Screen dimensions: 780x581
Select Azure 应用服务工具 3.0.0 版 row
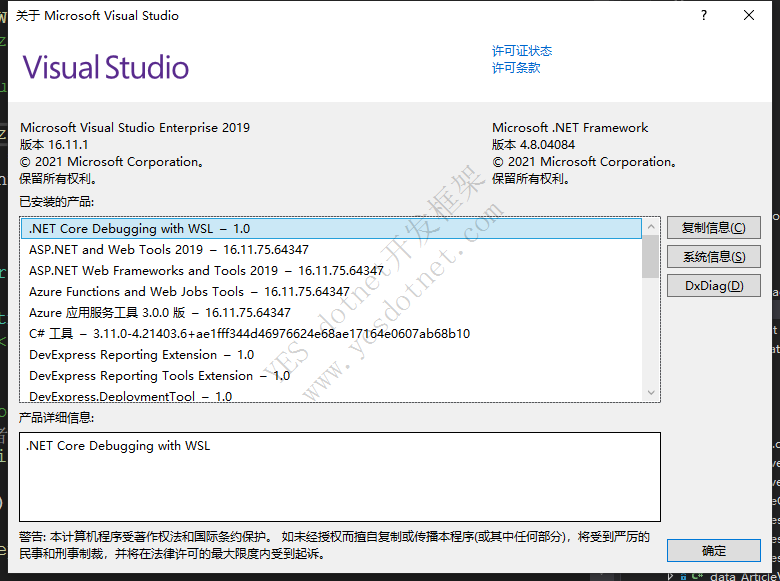[331, 312]
